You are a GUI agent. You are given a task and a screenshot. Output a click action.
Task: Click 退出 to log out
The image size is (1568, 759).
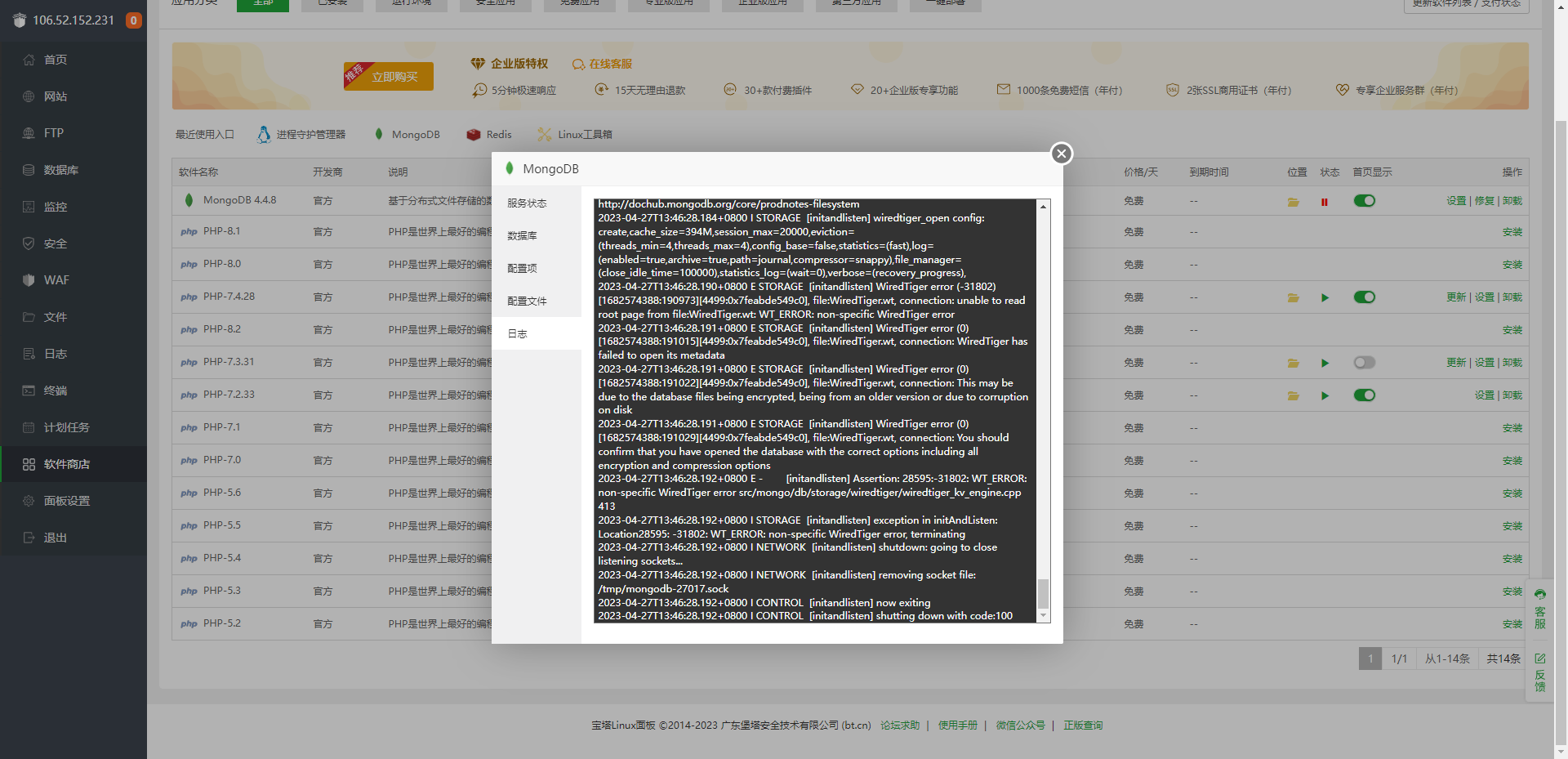[x=56, y=538]
